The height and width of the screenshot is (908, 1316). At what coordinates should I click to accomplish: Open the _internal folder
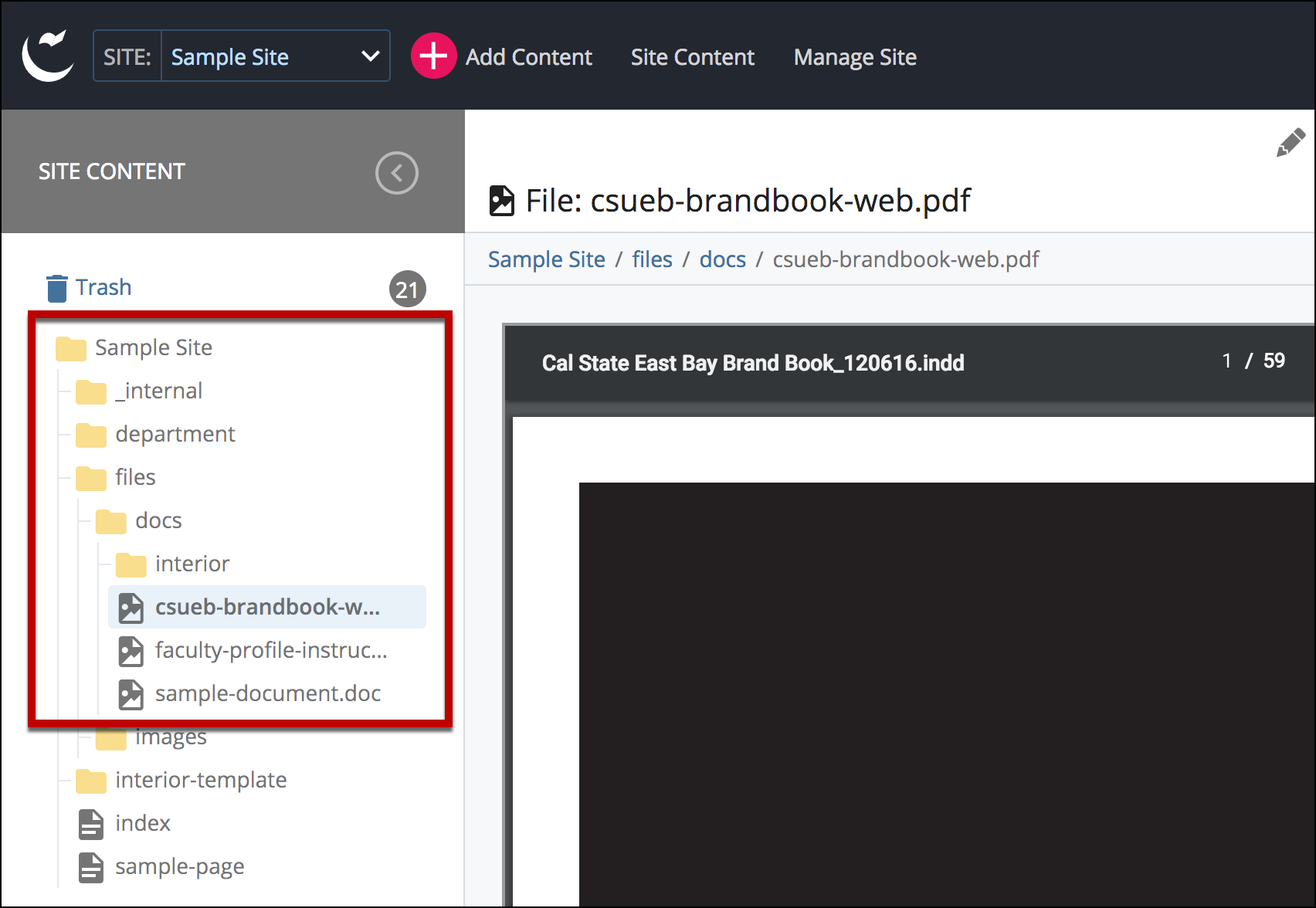[x=159, y=391]
